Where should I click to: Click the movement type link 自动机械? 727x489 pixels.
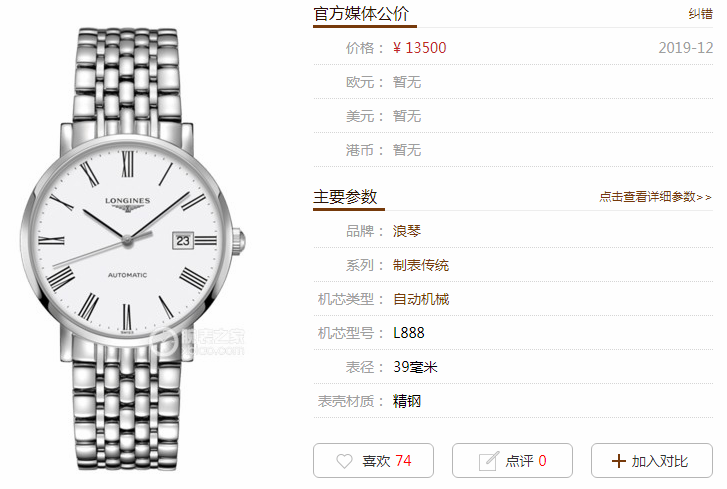[x=421, y=299]
